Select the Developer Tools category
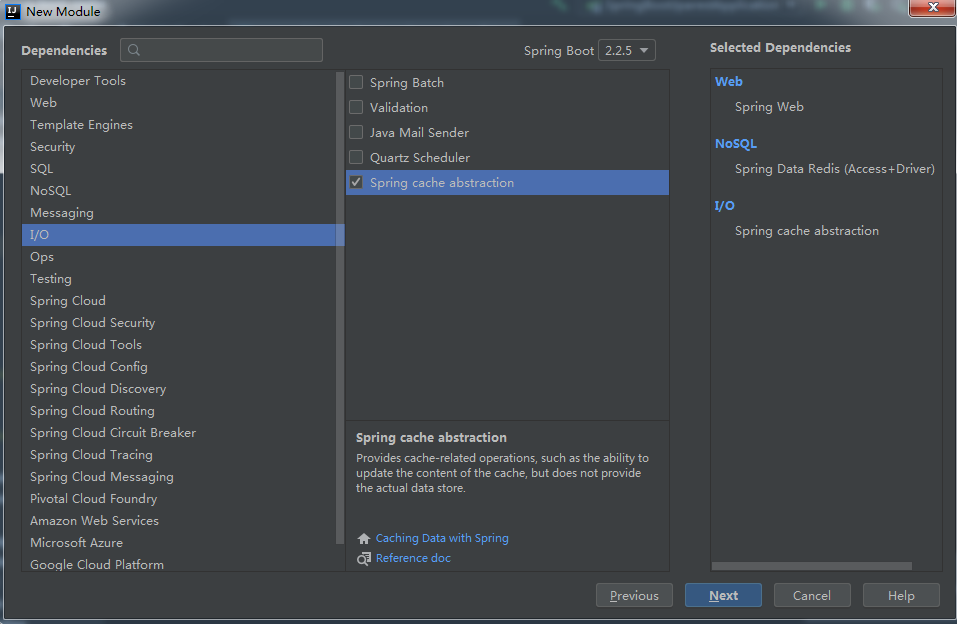 point(78,80)
